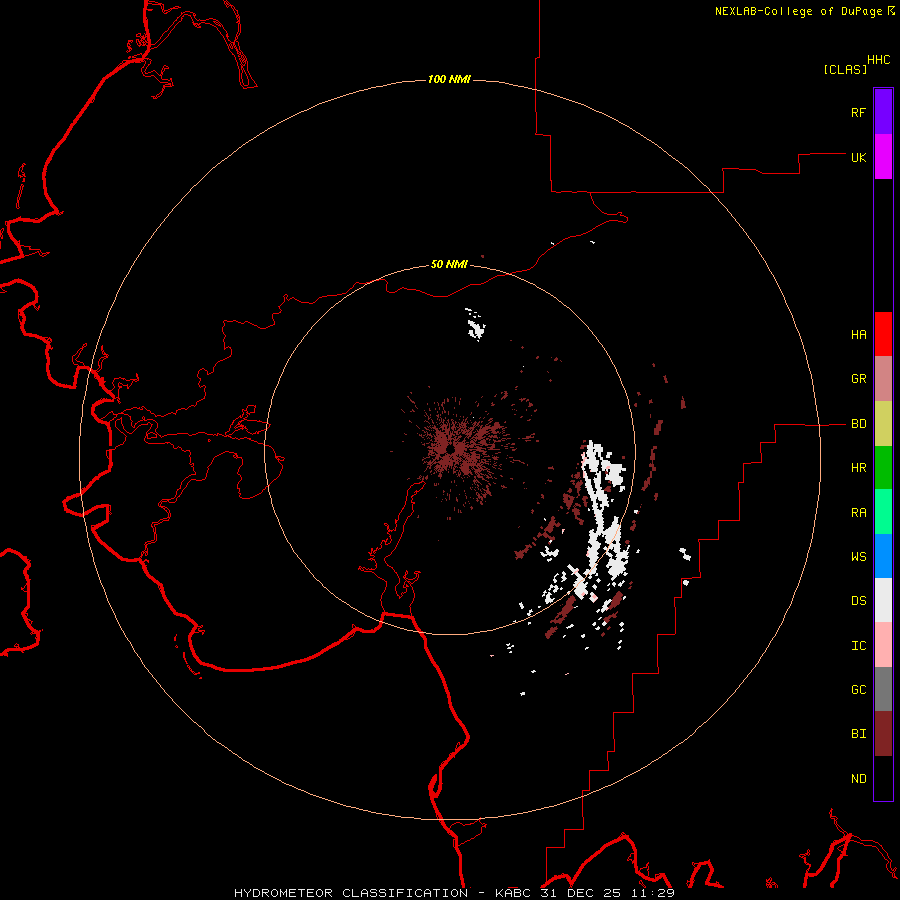
Task: Click the GR legend label
Action: pos(858,379)
